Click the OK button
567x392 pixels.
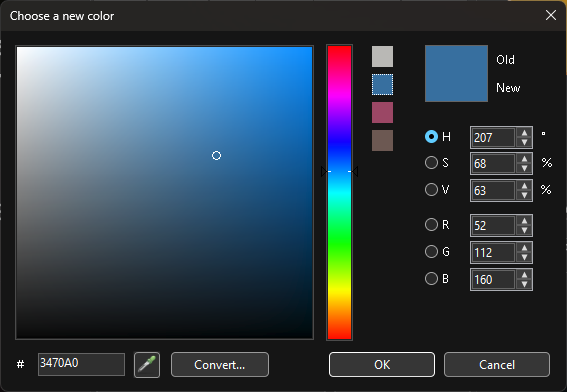[382, 365]
